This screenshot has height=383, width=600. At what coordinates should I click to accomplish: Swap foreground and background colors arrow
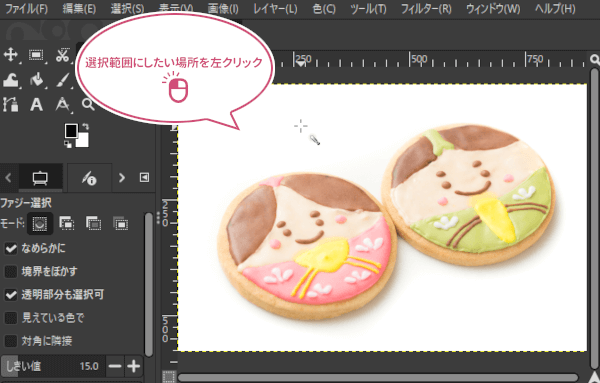click(x=86, y=126)
